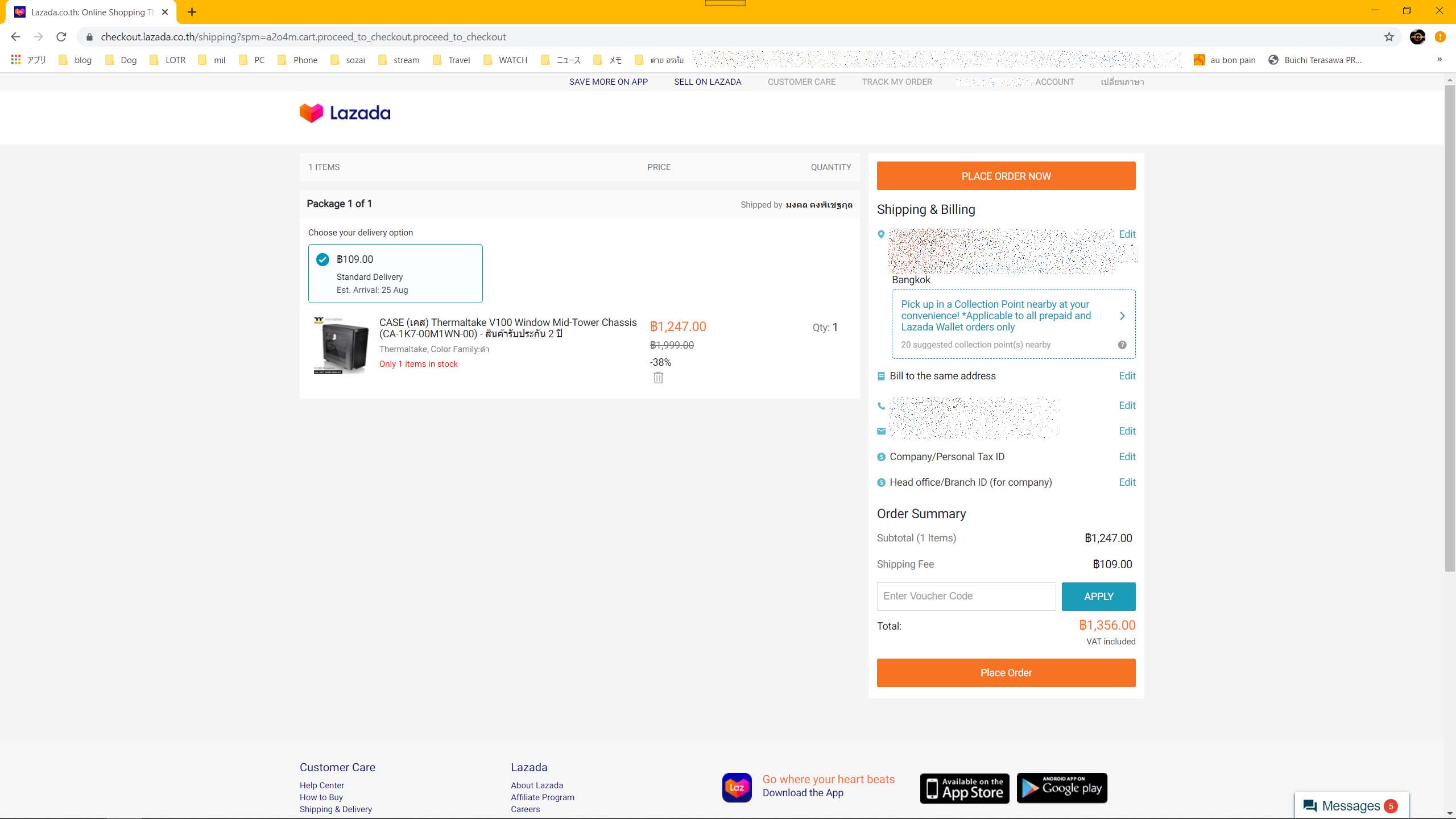Bookmark this page with star icon

point(1389,37)
